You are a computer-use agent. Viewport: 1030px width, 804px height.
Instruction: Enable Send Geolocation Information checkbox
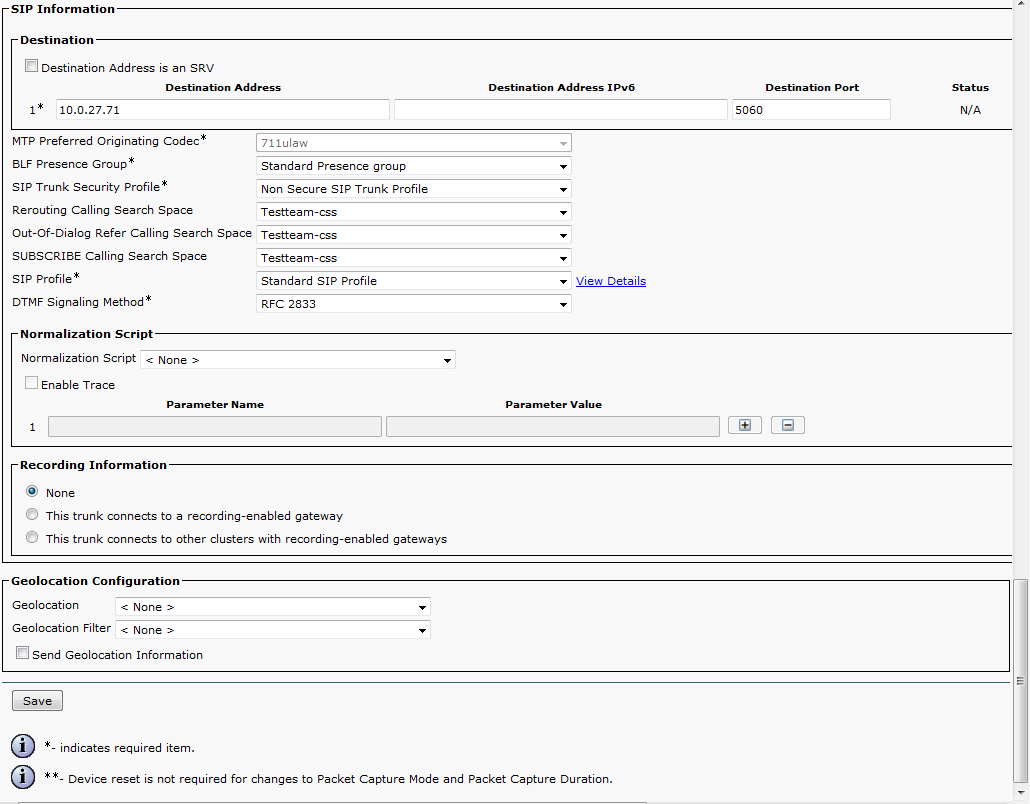(23, 654)
